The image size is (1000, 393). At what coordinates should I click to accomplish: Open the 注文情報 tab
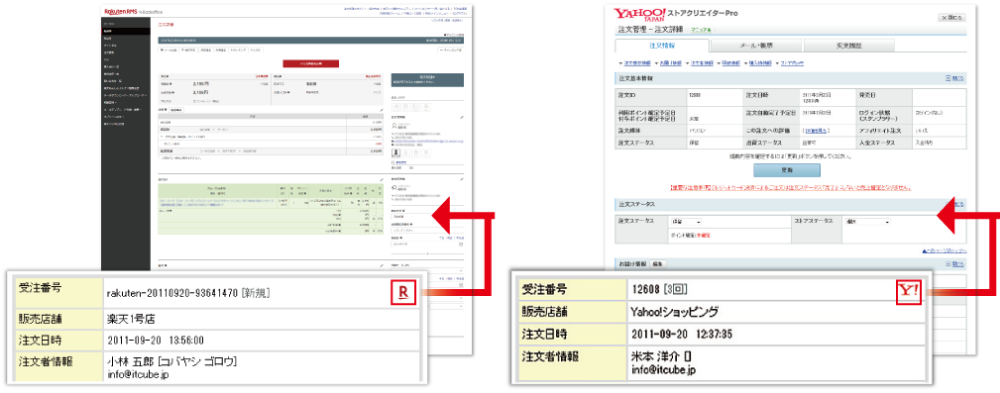pyautogui.click(x=662, y=46)
